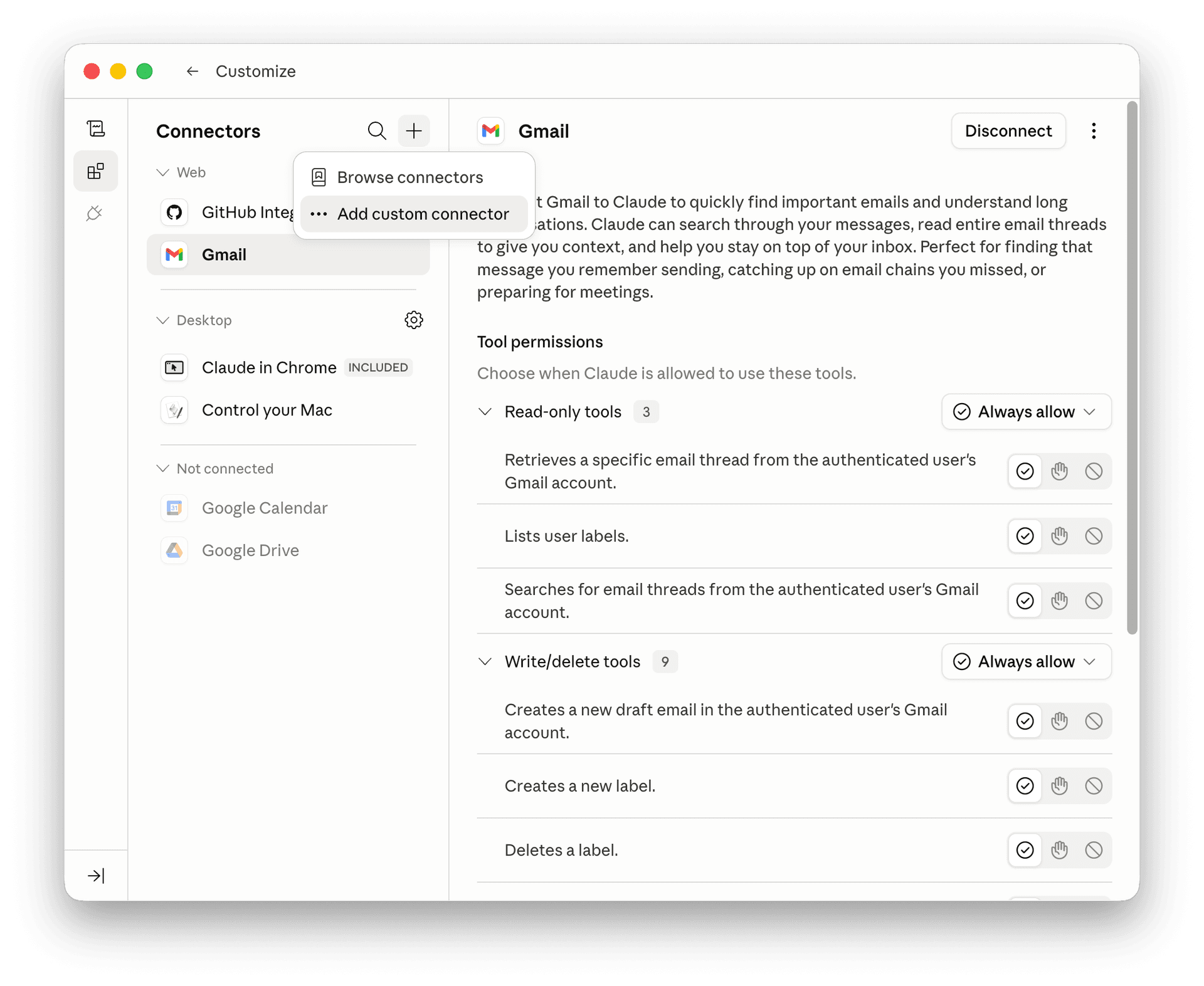1204x986 pixels.
Task: Collapse the Web connectors group
Action: point(163,172)
